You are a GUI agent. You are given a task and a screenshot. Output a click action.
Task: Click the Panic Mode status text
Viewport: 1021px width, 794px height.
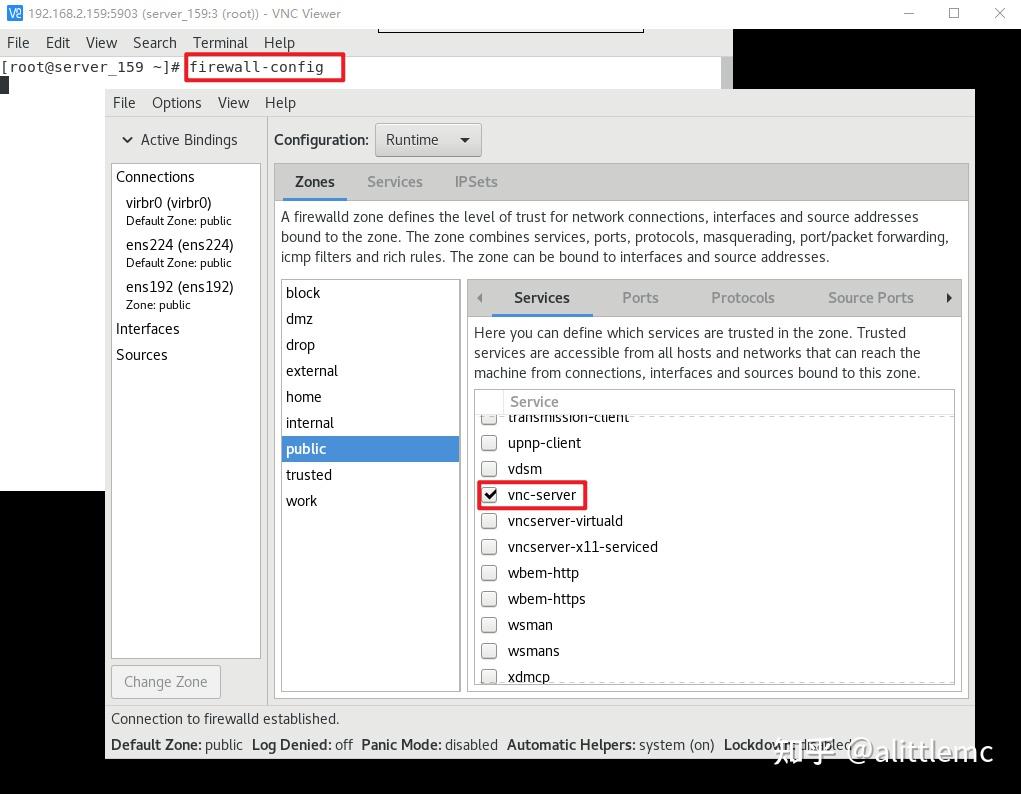coord(429,744)
